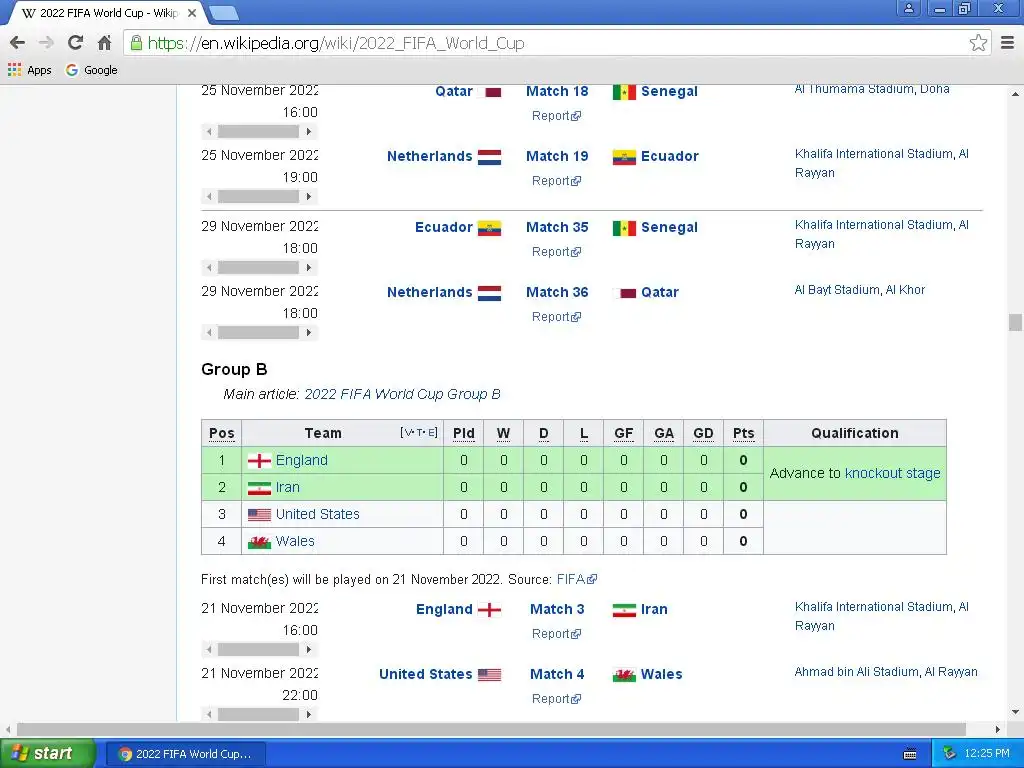The height and width of the screenshot is (768, 1024).
Task: Click the Senegal flag in Match 35
Action: [x=624, y=228]
